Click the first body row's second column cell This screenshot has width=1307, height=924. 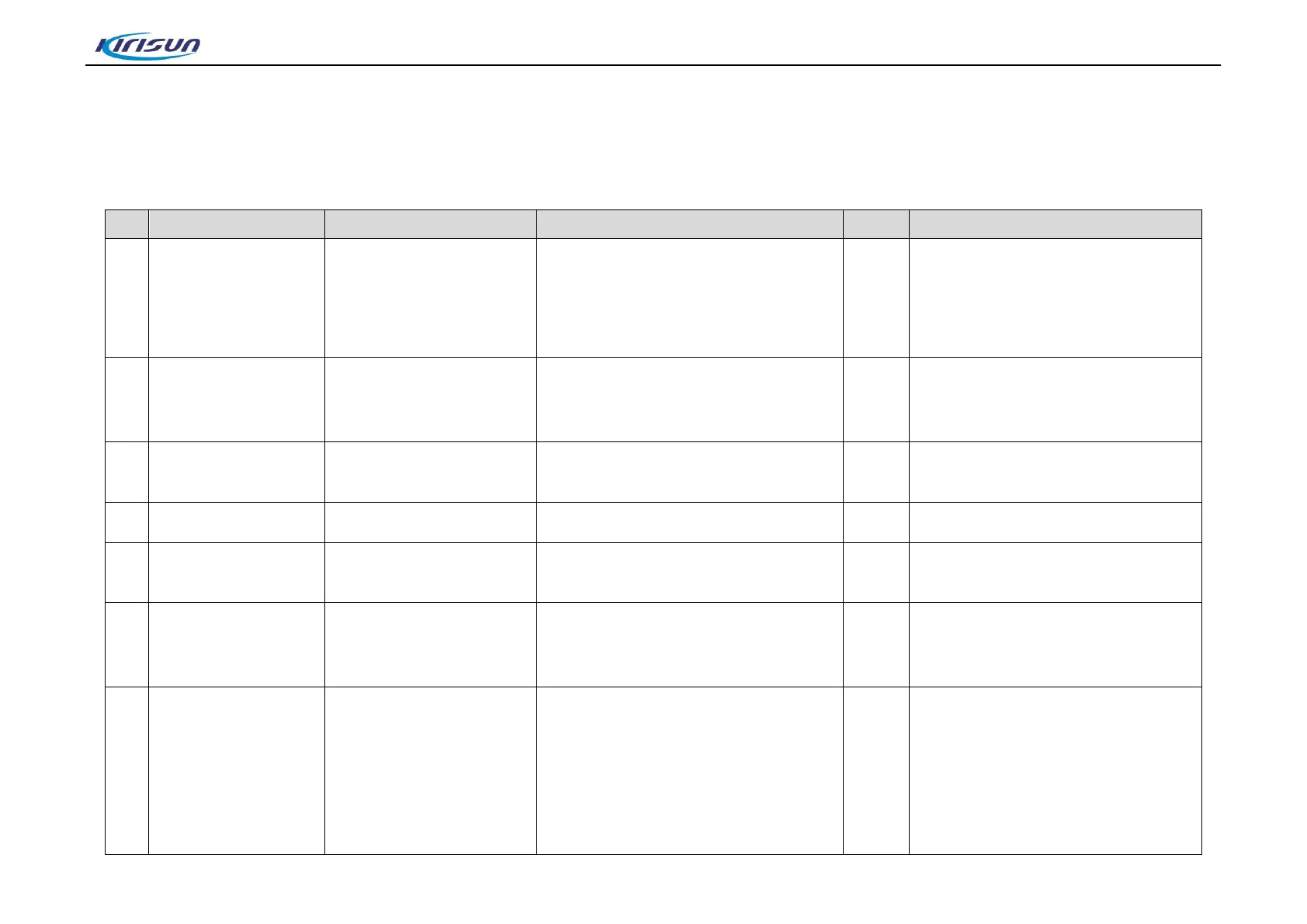[236, 298]
